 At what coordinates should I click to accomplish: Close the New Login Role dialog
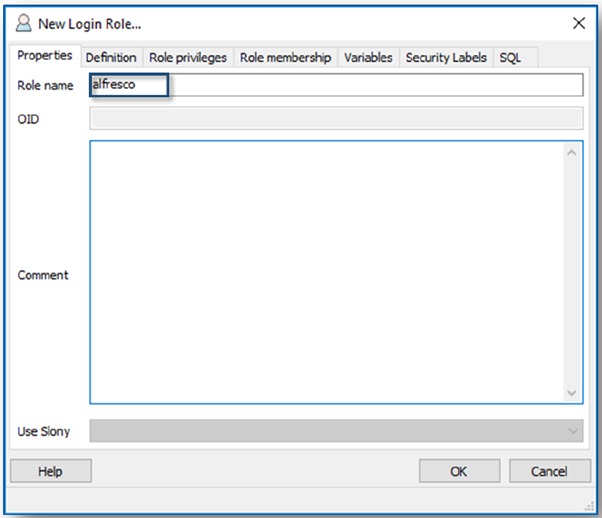[x=577, y=23]
